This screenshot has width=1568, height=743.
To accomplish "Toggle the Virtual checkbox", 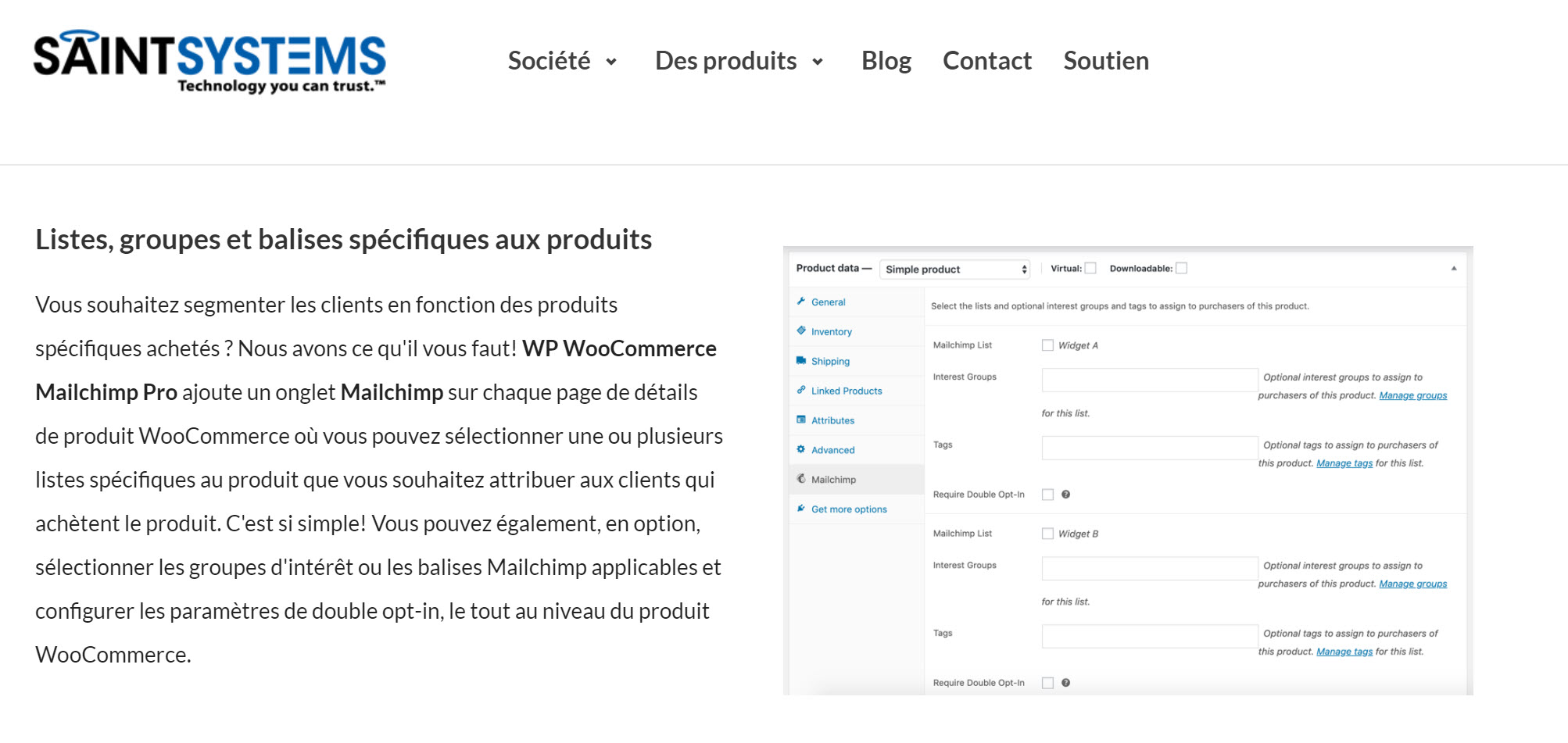I will click(x=1090, y=268).
